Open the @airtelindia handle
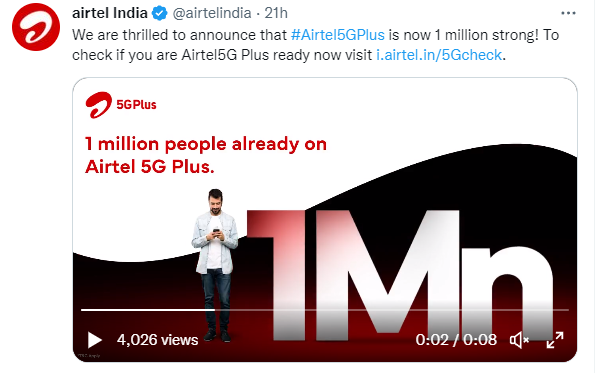 coord(212,13)
